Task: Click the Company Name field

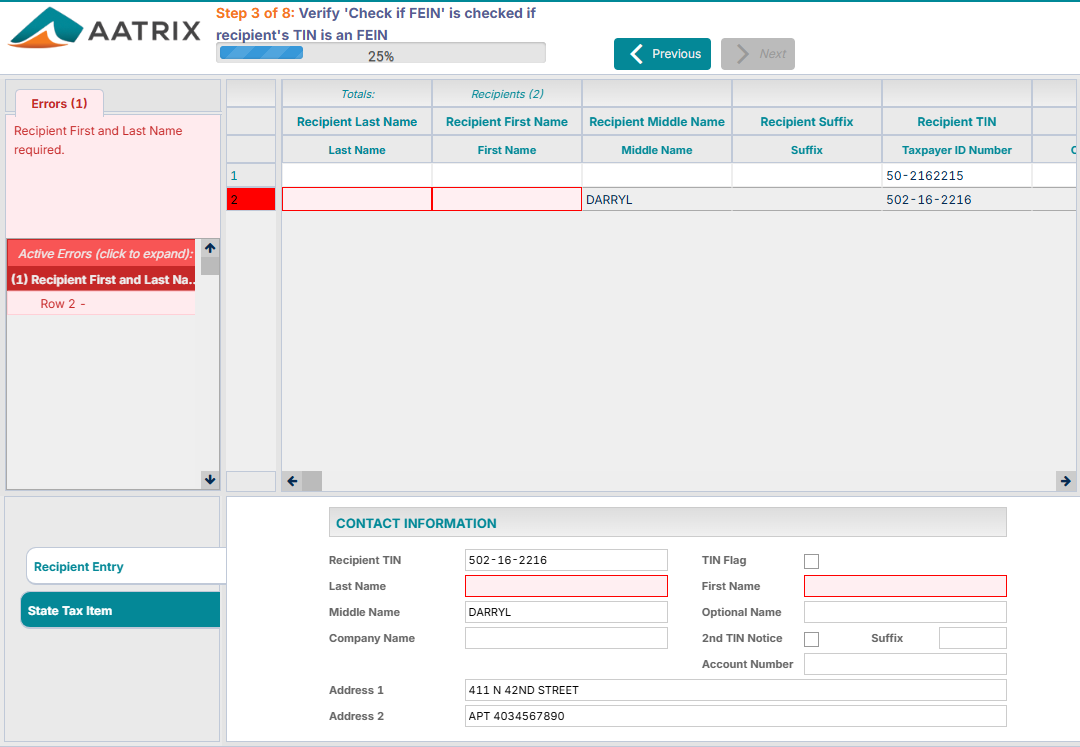Action: [566, 638]
